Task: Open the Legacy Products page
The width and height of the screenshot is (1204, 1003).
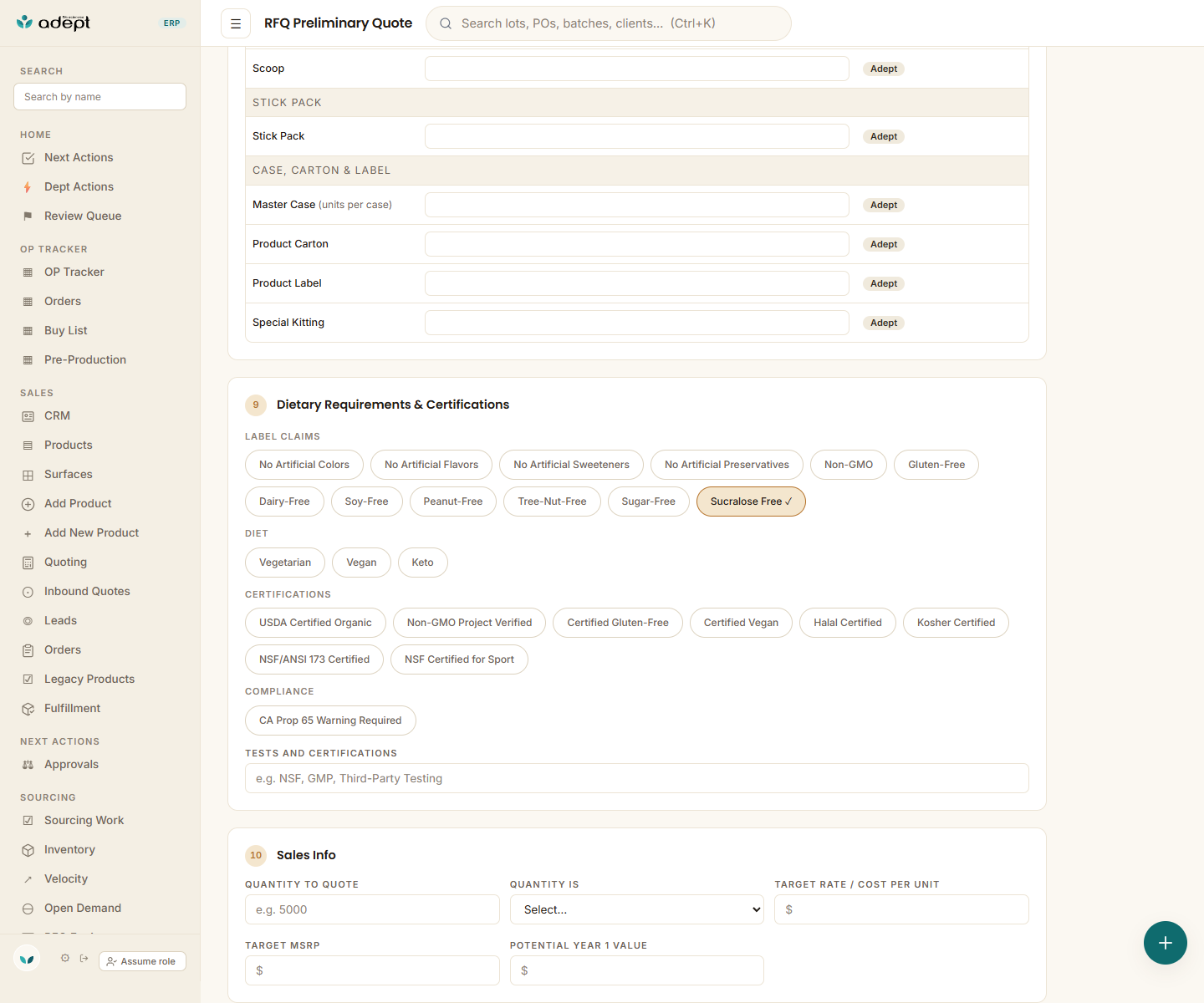Action: click(89, 680)
